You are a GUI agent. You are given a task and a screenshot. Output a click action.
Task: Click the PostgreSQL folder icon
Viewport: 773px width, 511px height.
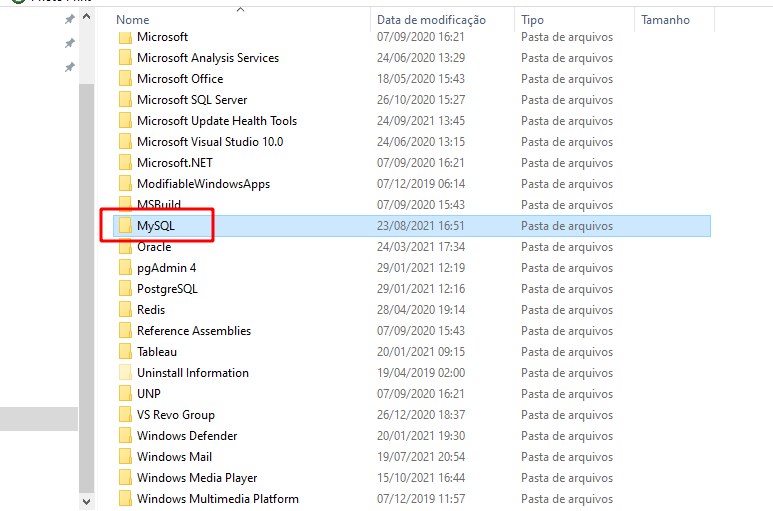click(125, 289)
